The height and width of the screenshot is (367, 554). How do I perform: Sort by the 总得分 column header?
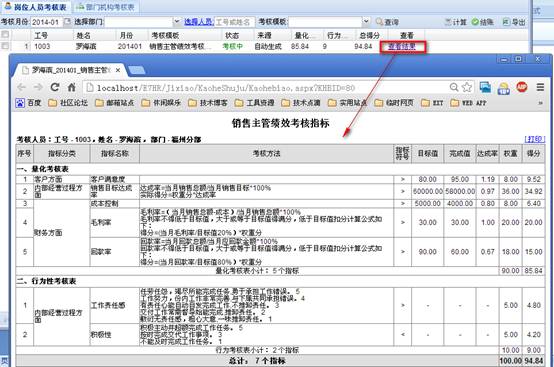(x=371, y=35)
